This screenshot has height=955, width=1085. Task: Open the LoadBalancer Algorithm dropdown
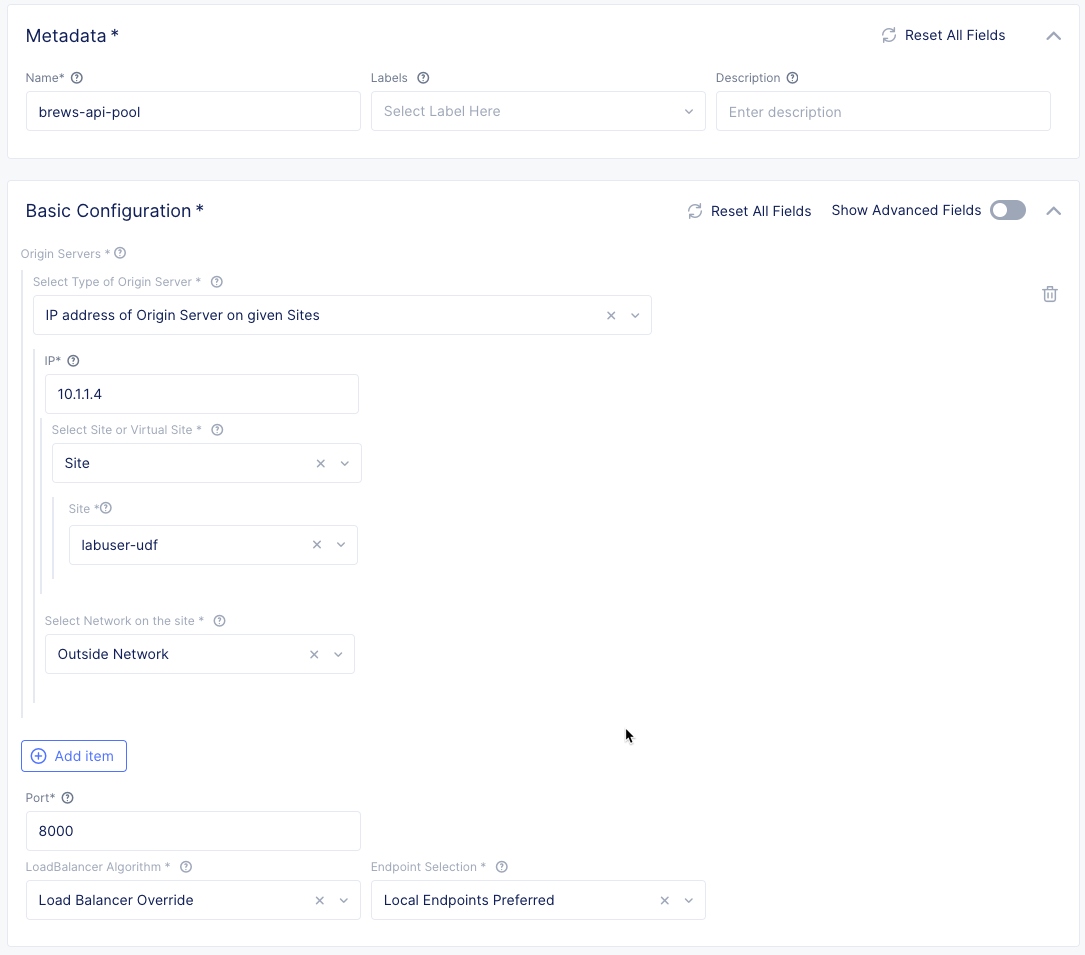[x=343, y=900]
